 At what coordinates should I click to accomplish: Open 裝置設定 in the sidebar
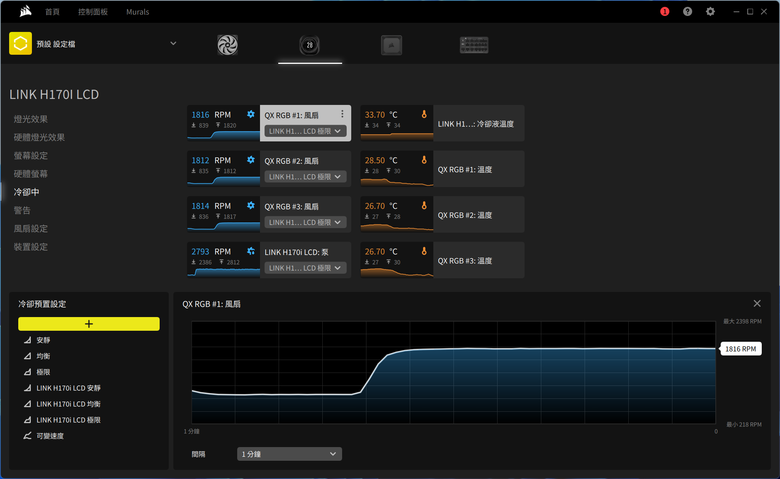pos(31,247)
